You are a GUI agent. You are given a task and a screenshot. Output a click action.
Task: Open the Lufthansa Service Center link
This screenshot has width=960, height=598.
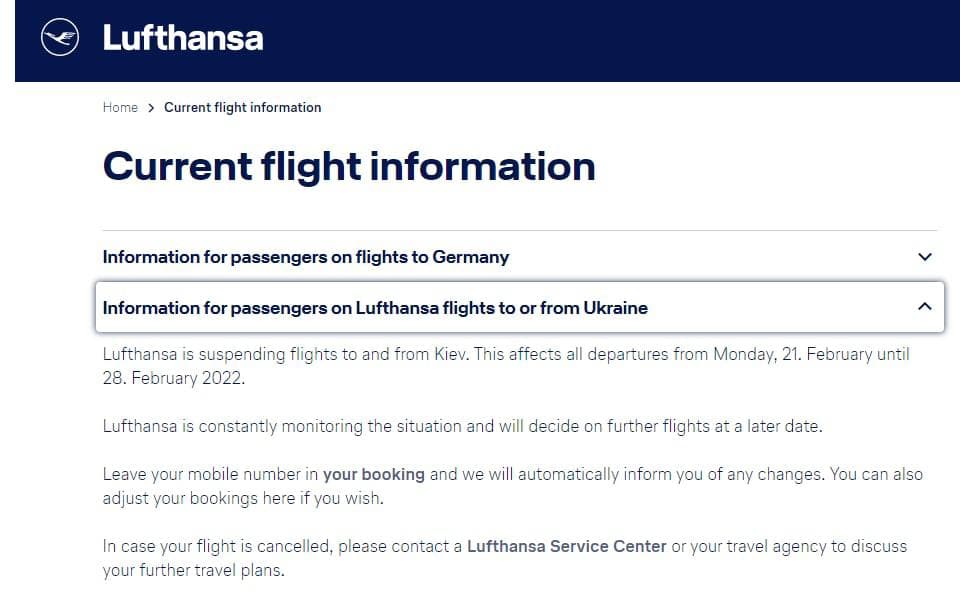[x=566, y=546]
